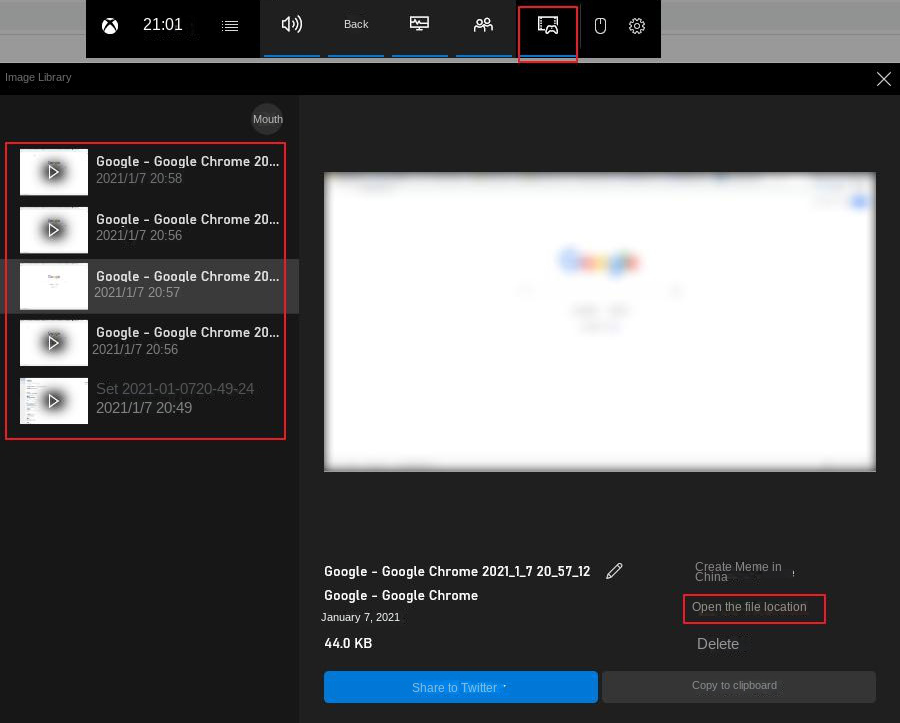Choose Create Meme option
This screenshot has height=723, width=900.
tap(738, 571)
